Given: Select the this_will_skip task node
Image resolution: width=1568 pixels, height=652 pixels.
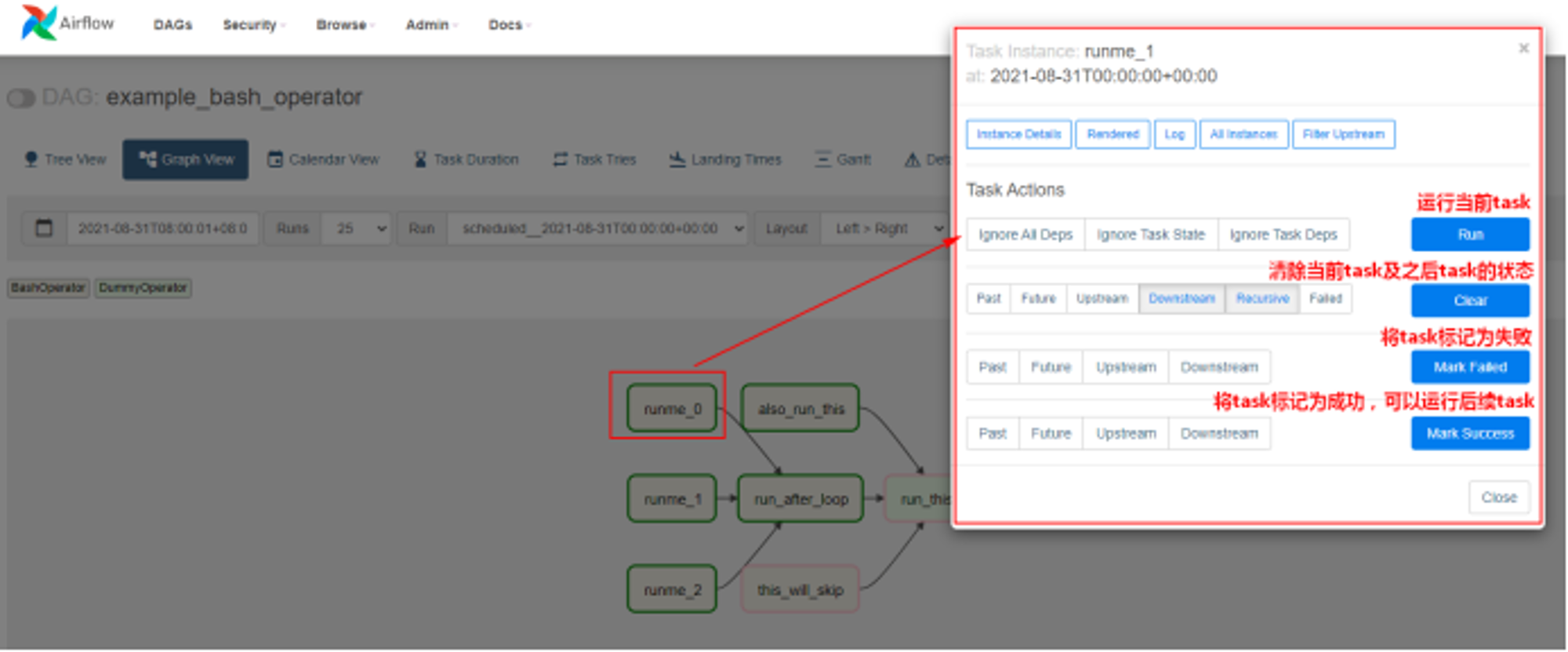Looking at the screenshot, I should pos(800,590).
